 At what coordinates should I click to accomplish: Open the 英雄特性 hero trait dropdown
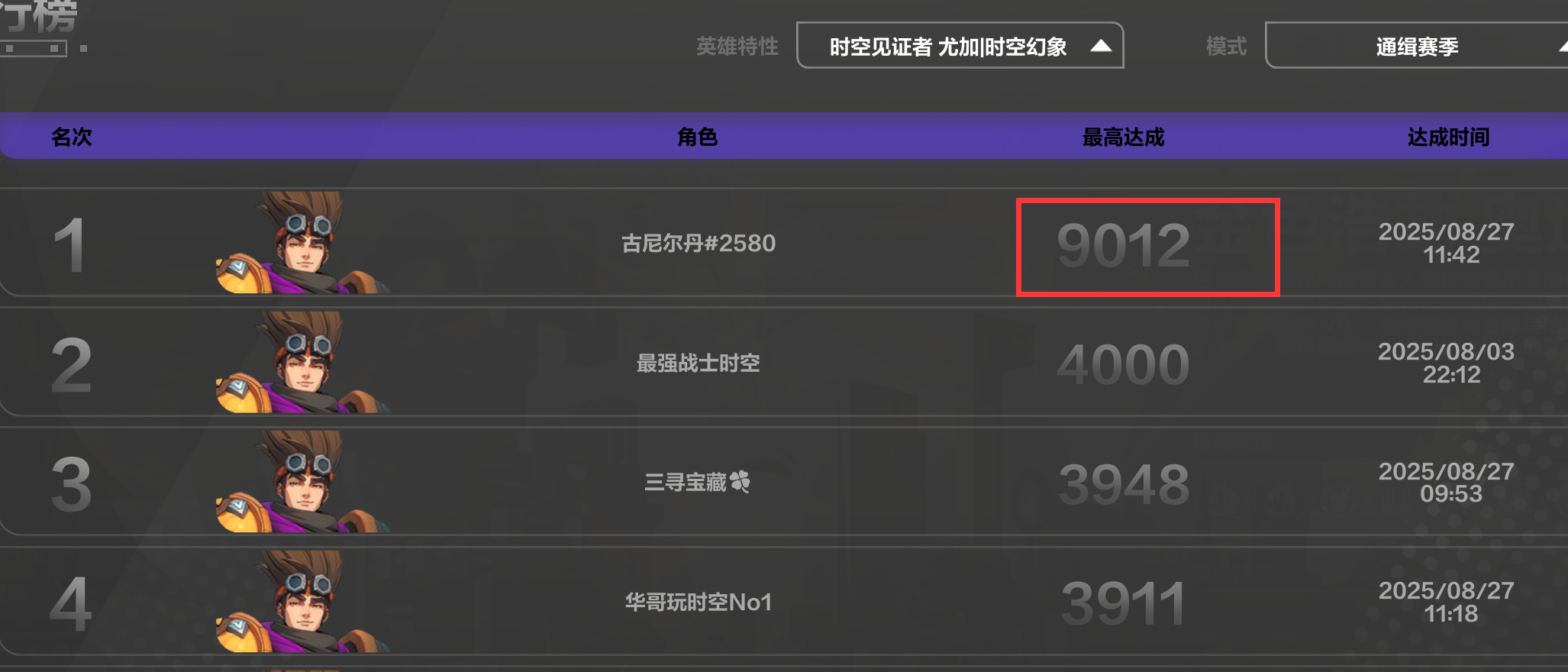coord(960,46)
